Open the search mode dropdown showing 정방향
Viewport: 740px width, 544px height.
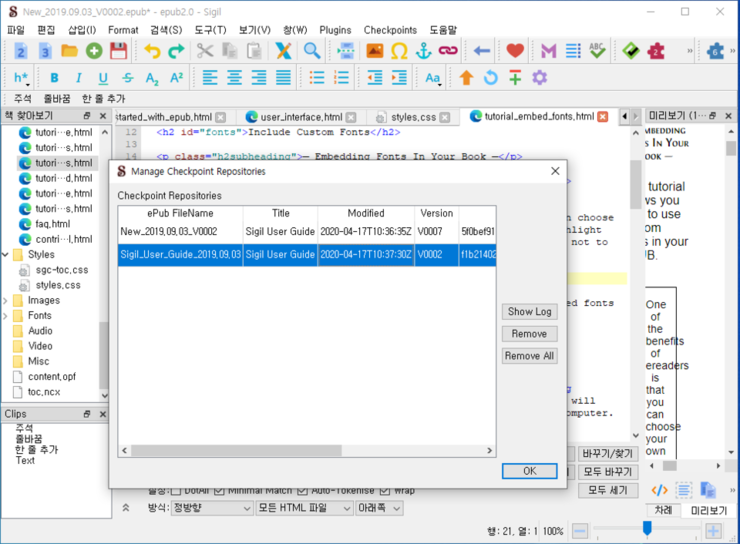point(212,508)
